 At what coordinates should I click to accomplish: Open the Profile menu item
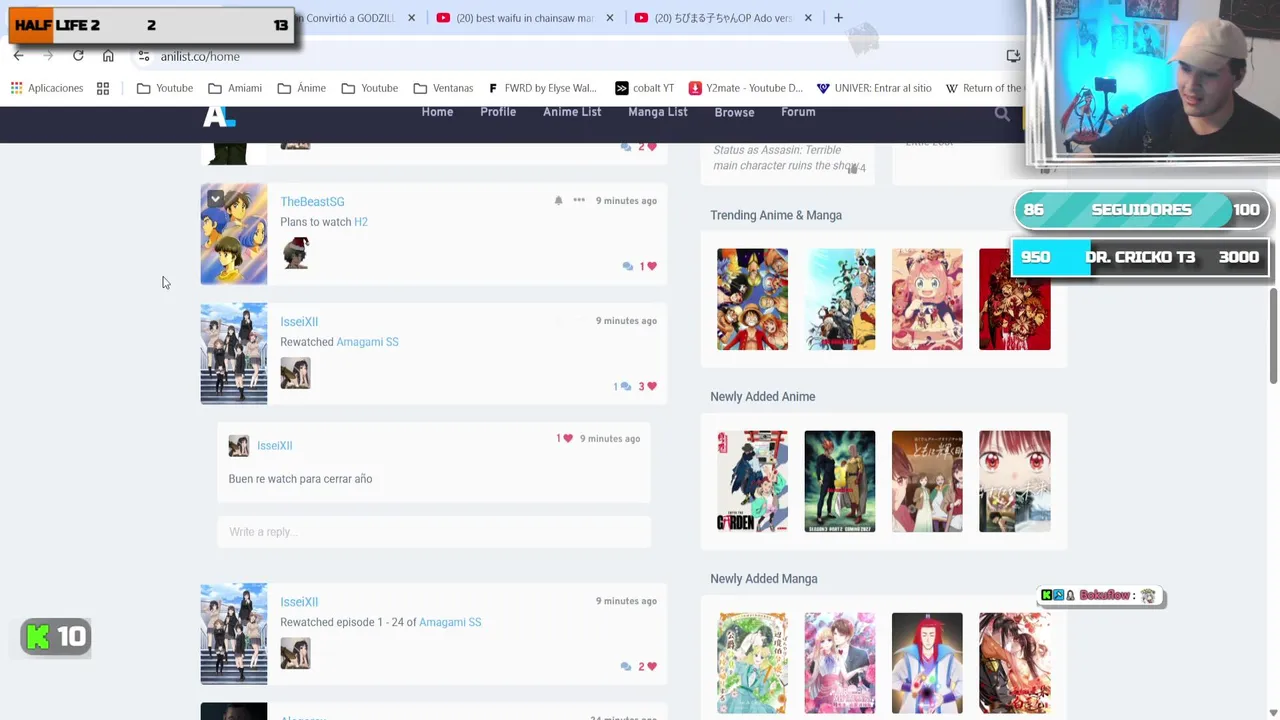[x=498, y=112]
